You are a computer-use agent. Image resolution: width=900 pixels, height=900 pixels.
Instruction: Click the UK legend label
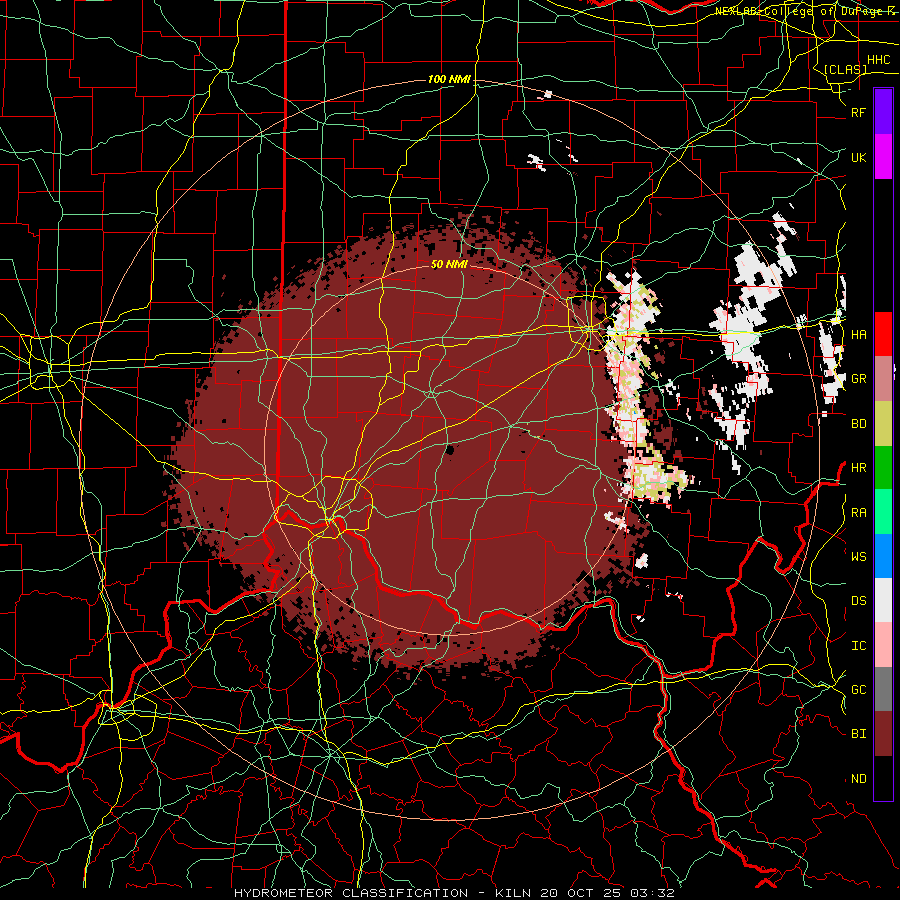858,157
